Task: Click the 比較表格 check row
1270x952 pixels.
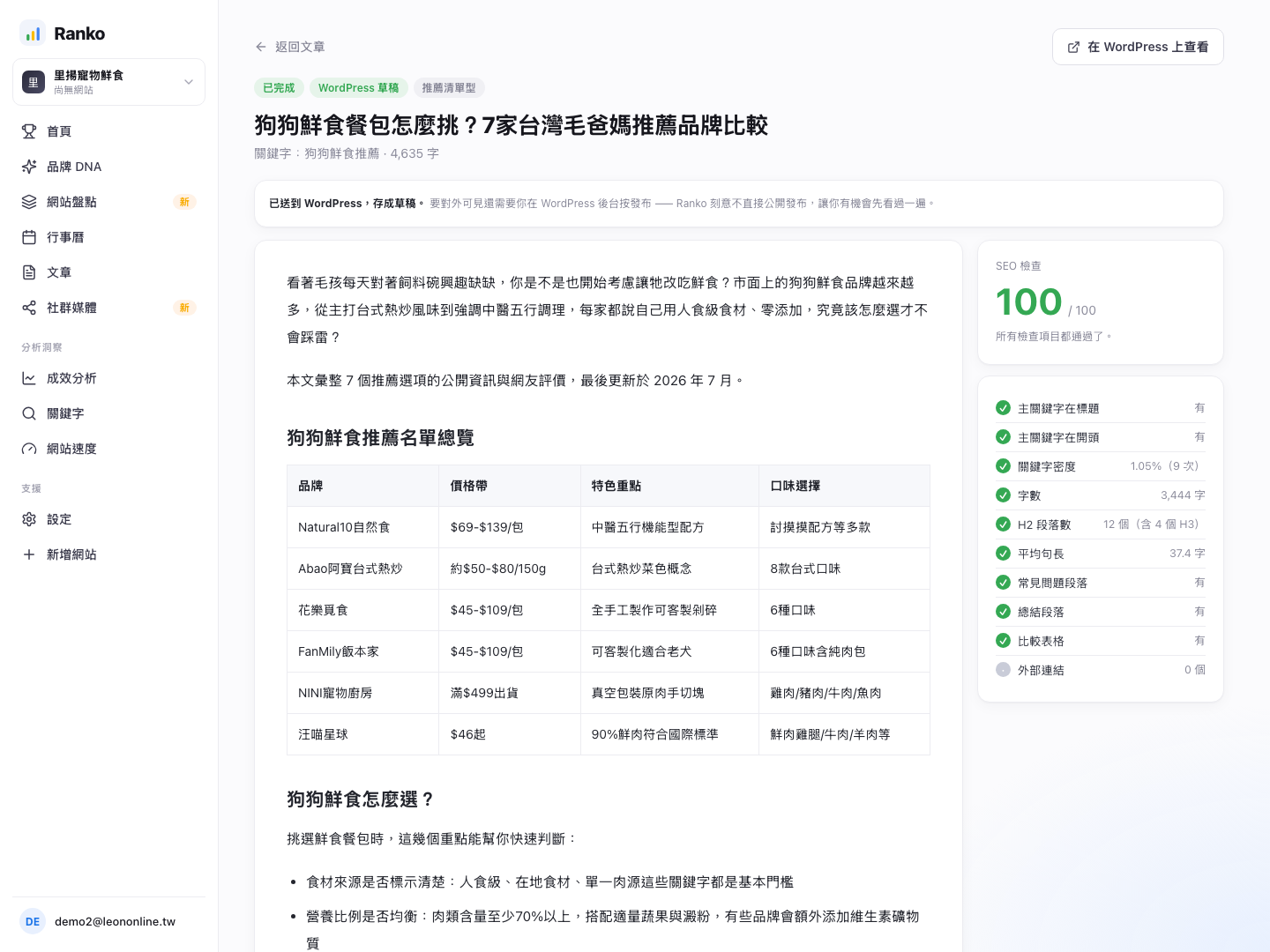Action: (1101, 641)
